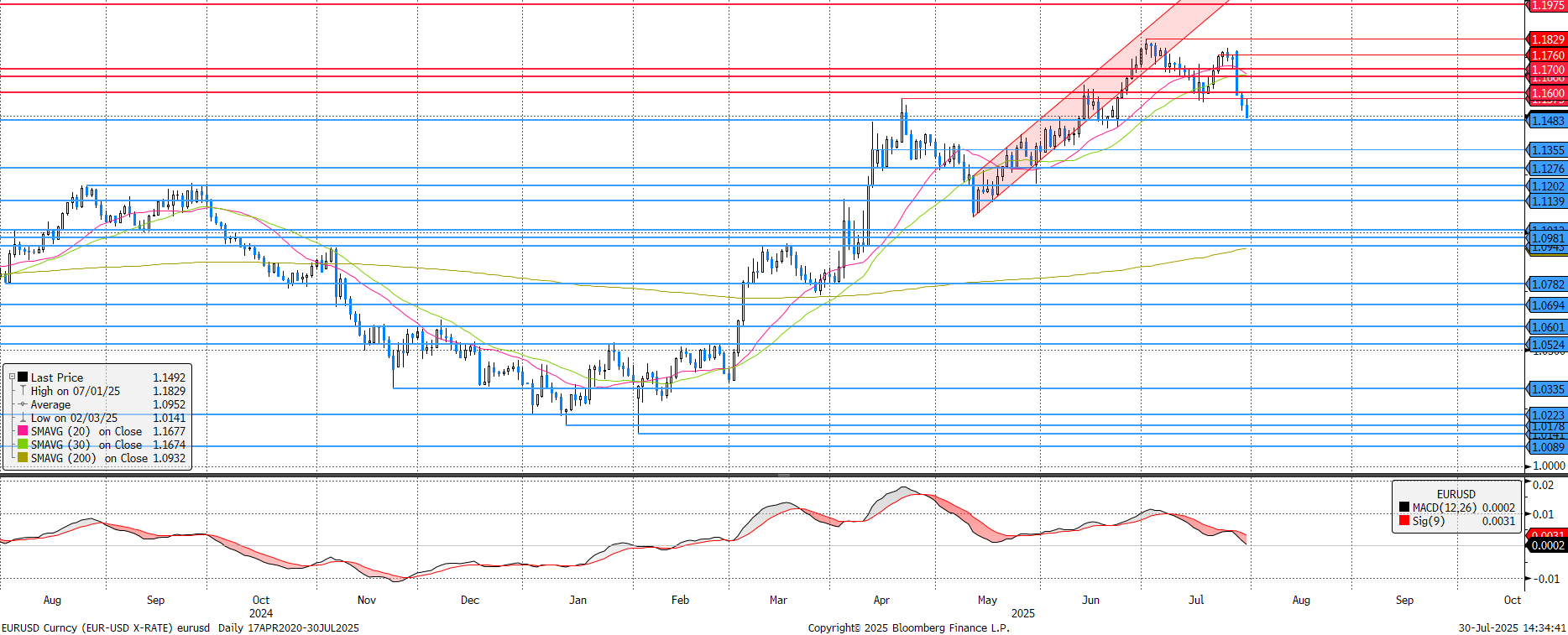Click the blue 1.0782 price tag

[1546, 284]
